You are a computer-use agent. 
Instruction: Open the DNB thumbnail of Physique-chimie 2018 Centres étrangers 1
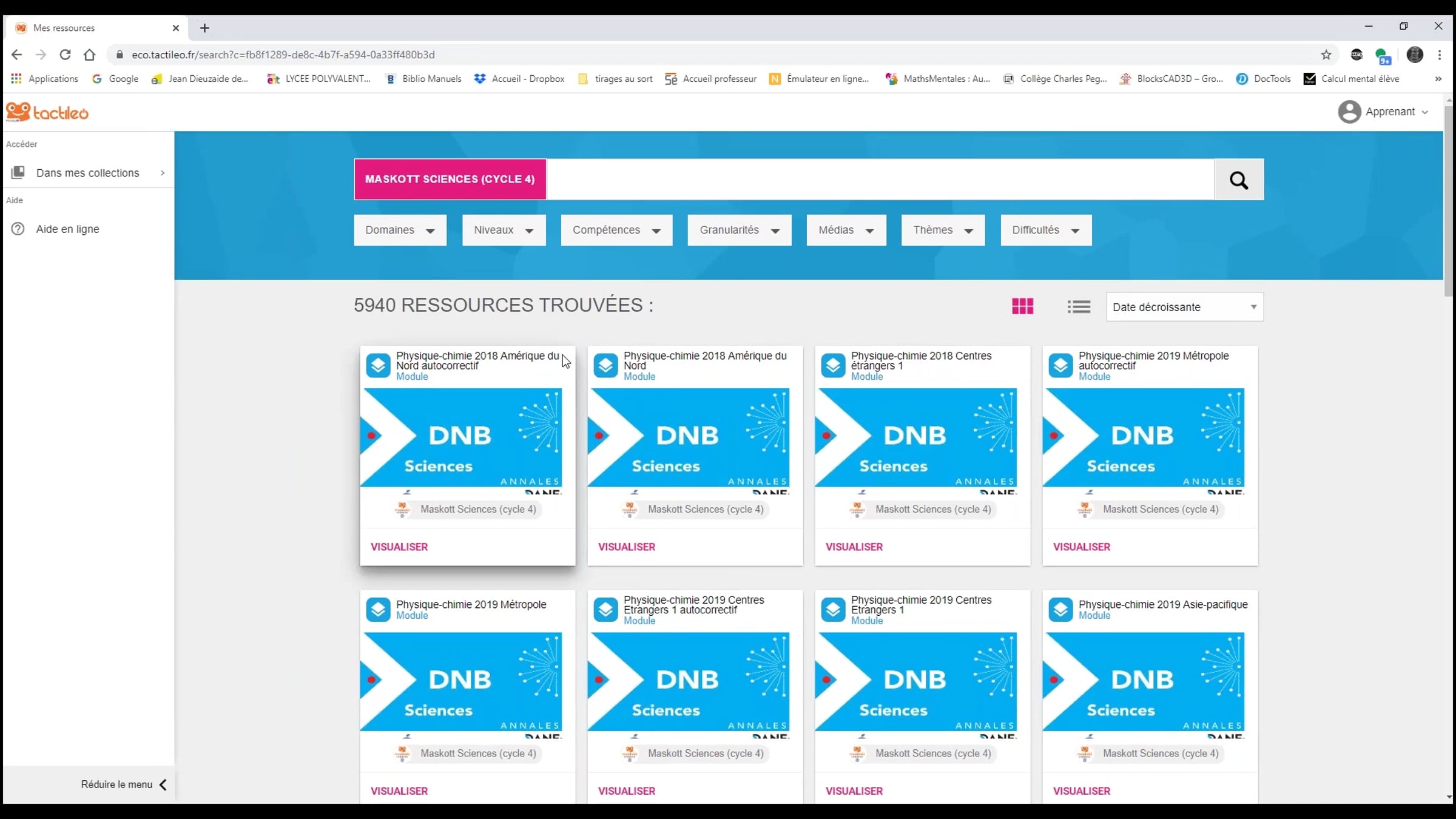click(x=916, y=441)
